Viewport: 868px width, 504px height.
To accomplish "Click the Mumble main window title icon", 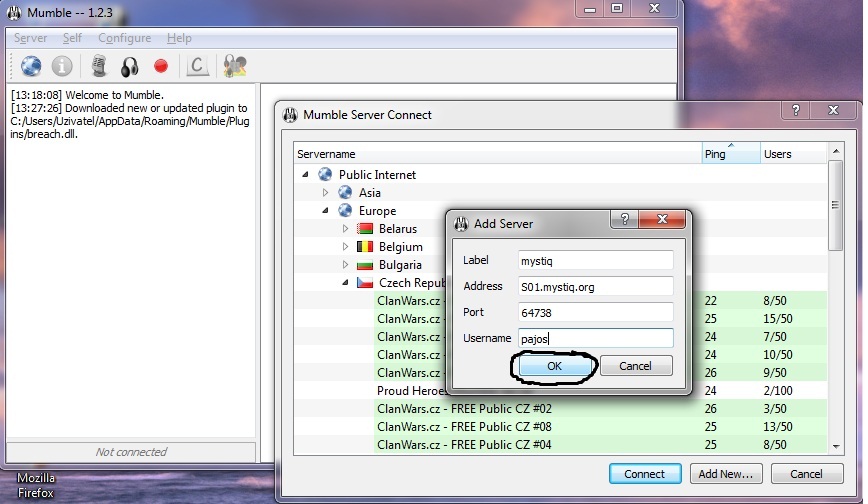I will tap(14, 12).
